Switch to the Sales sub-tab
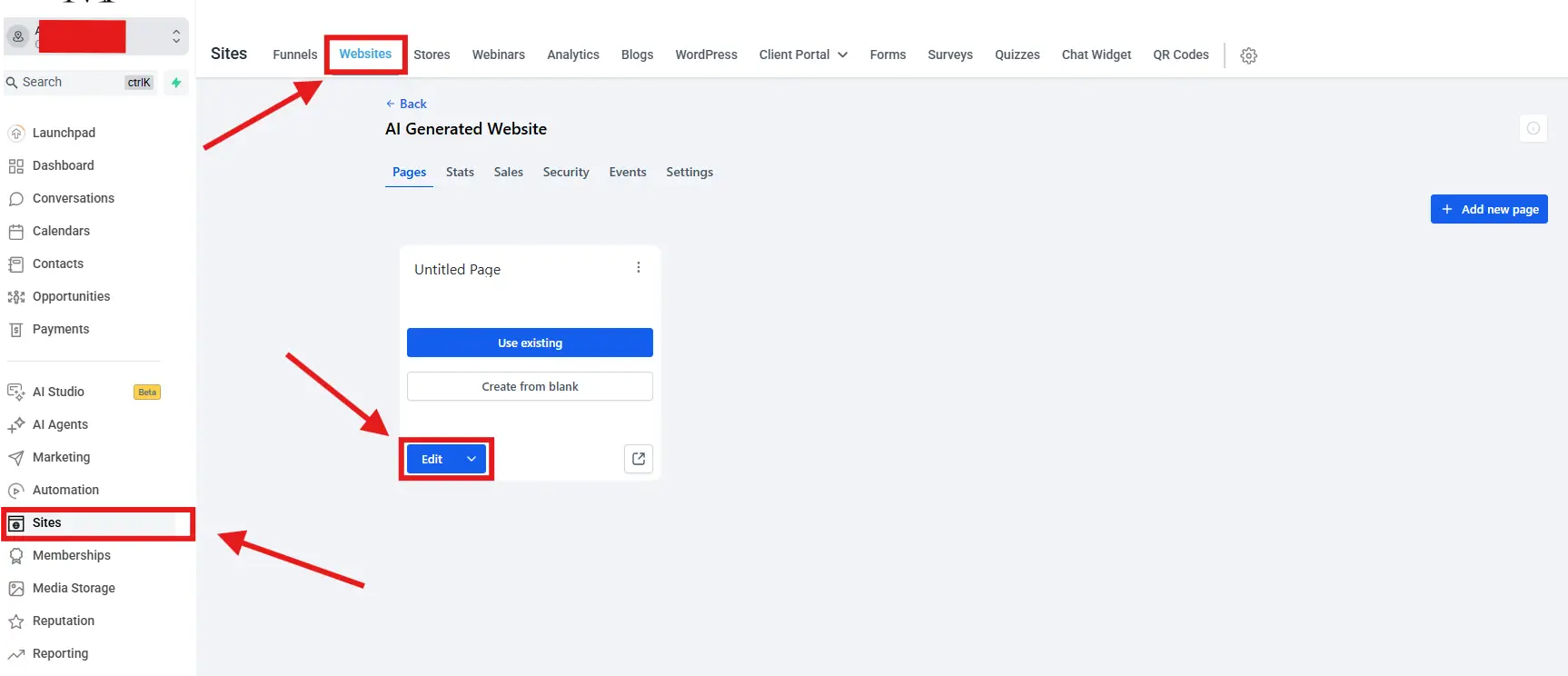 (x=509, y=172)
